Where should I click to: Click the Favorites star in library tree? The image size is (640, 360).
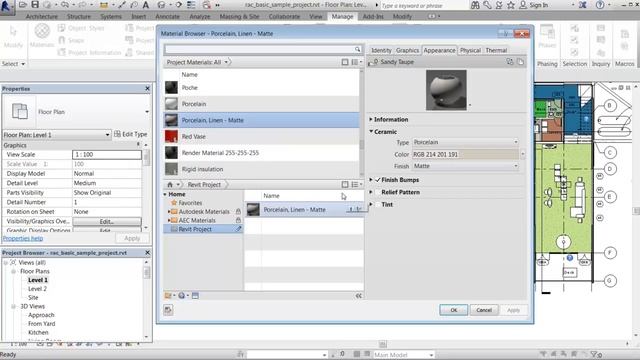(174, 202)
